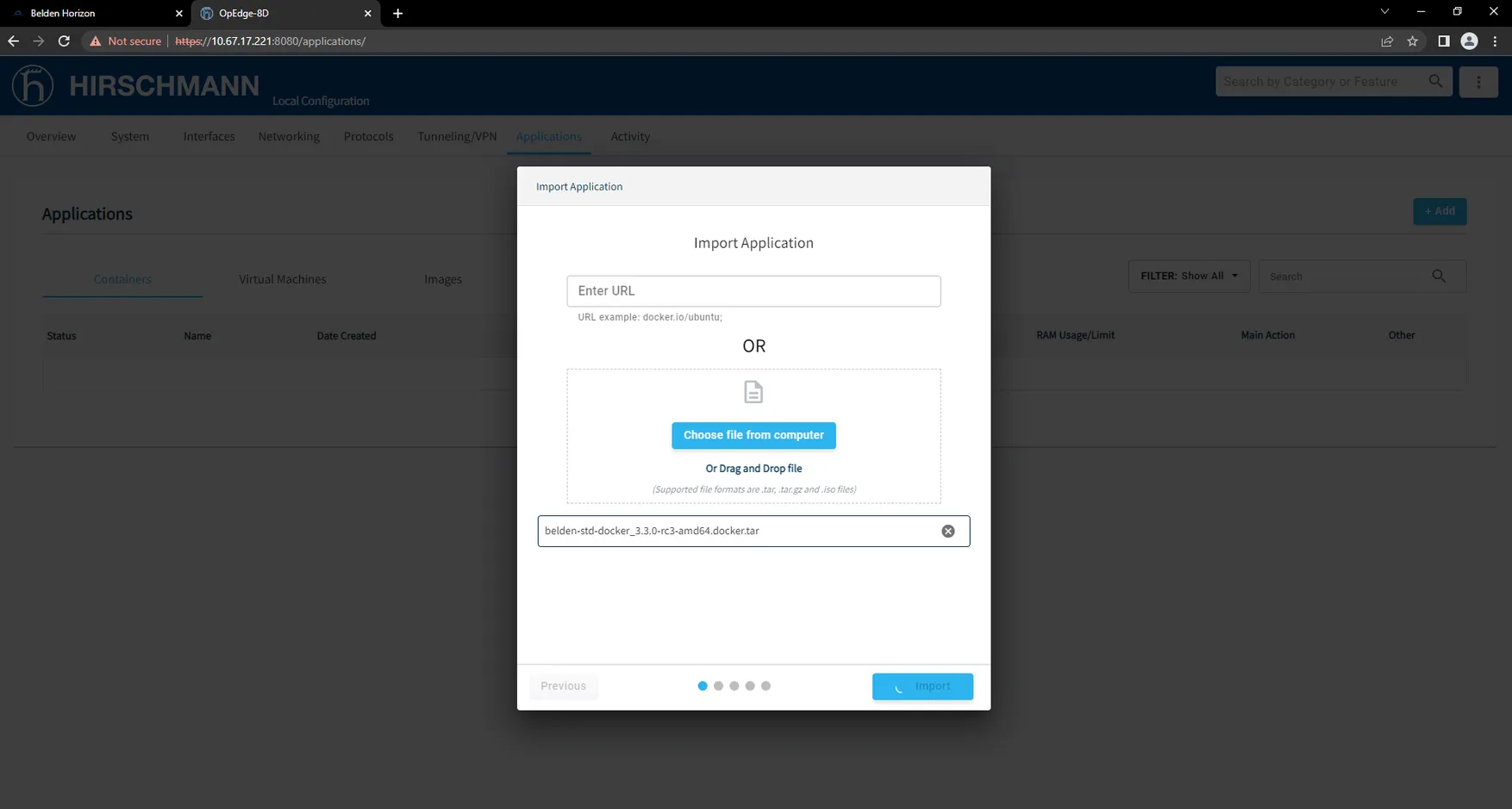Go back with the browser back arrow
Viewport: 1512px width, 809px height.
pos(13,40)
